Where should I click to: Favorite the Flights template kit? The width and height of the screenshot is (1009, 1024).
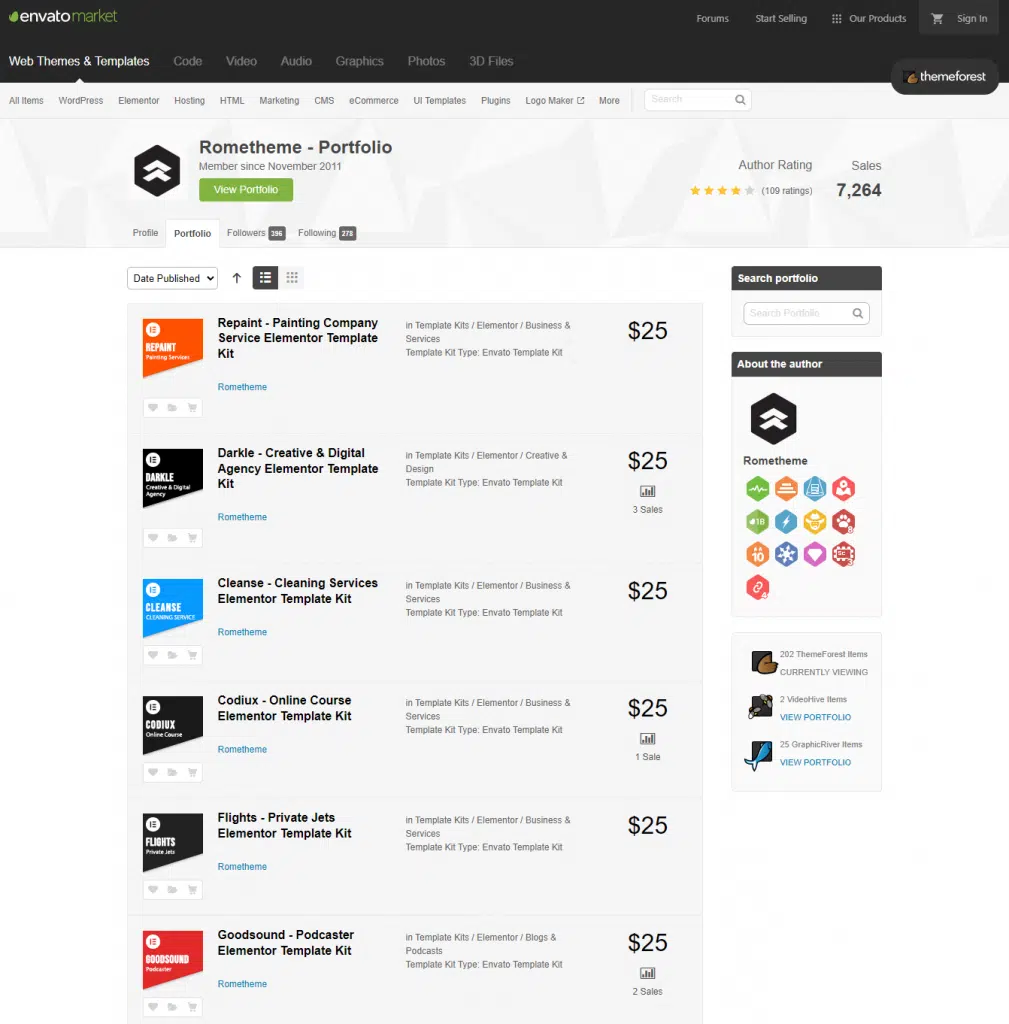coord(153,889)
